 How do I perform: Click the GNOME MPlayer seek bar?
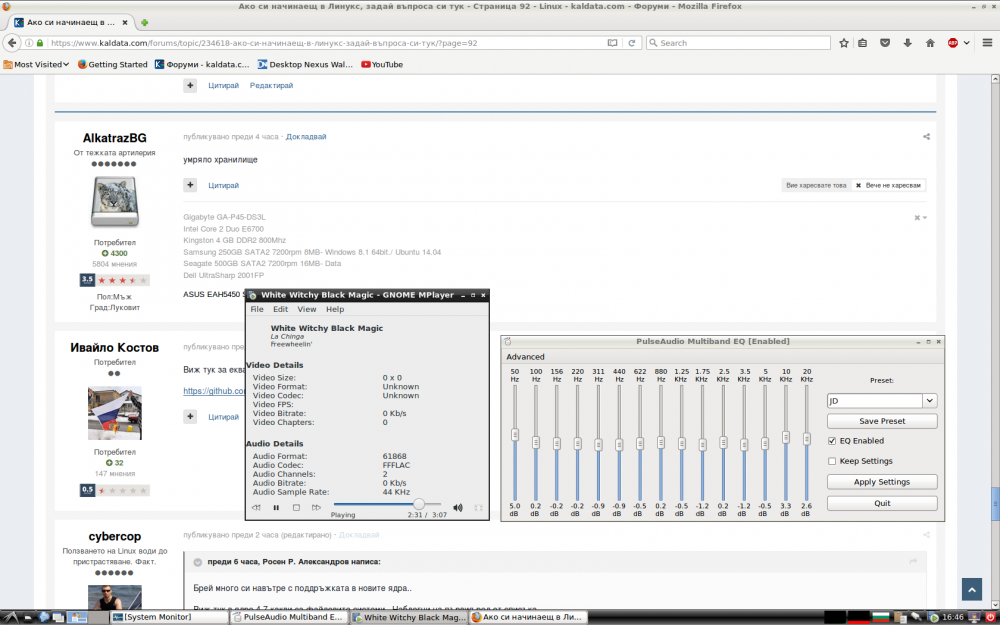(x=386, y=504)
